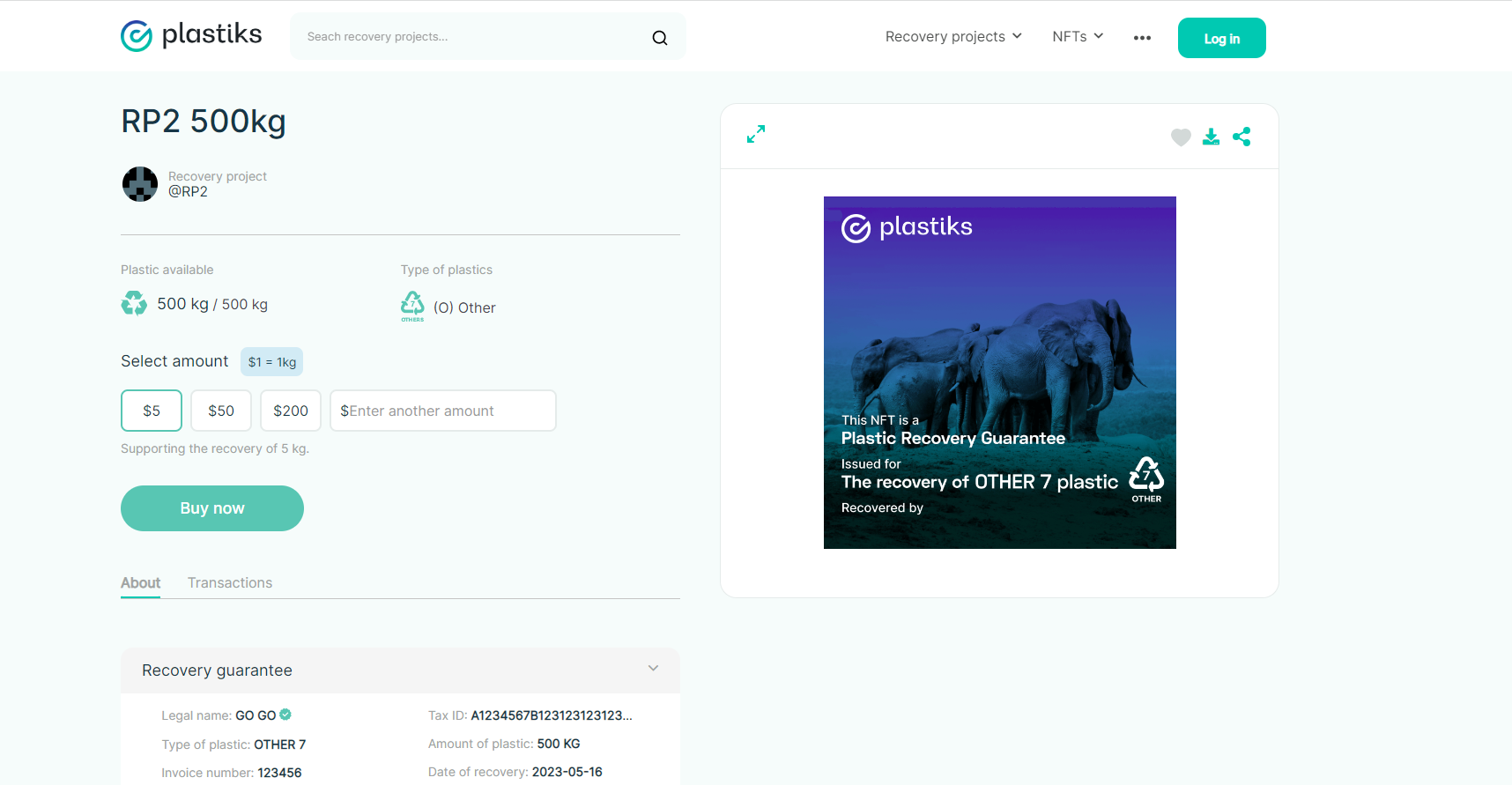Share the NFT via share icon

pos(1241,137)
